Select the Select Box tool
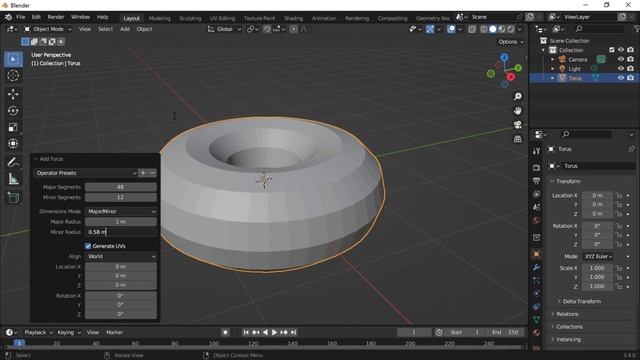The image size is (640, 360). pyautogui.click(x=13, y=60)
